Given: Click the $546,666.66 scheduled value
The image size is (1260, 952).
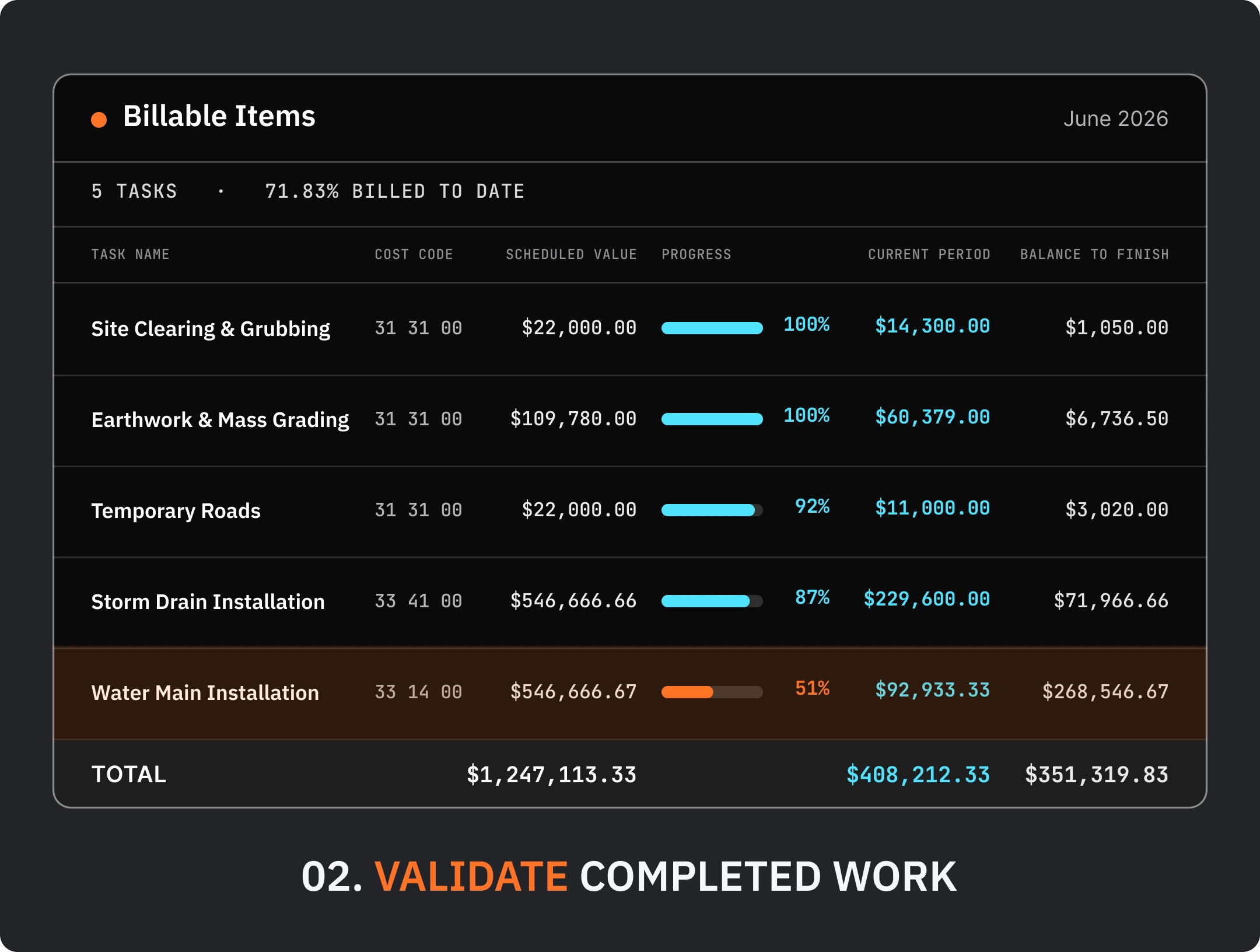Looking at the screenshot, I should click(573, 601).
